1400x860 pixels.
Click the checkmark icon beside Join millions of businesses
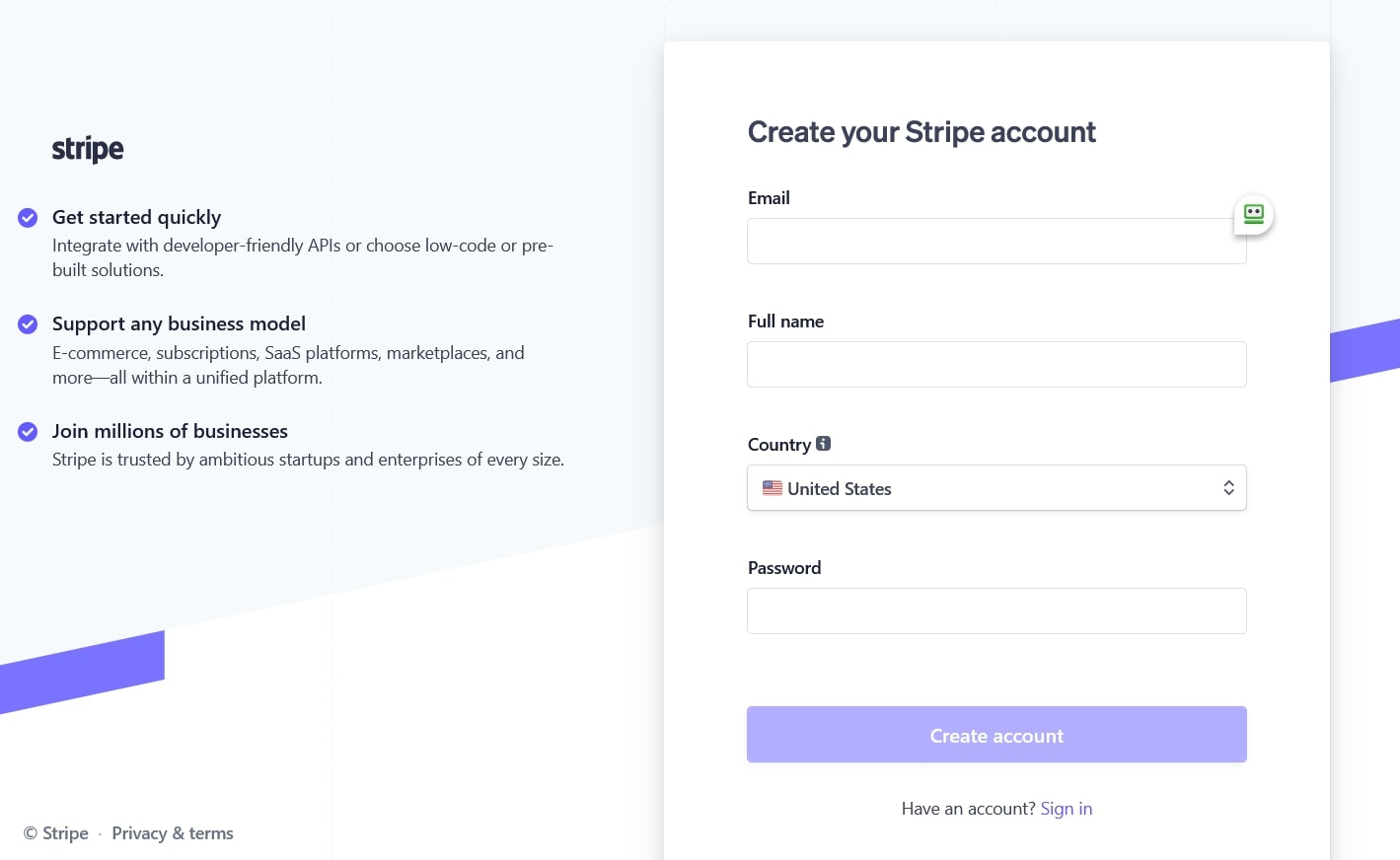tap(28, 432)
